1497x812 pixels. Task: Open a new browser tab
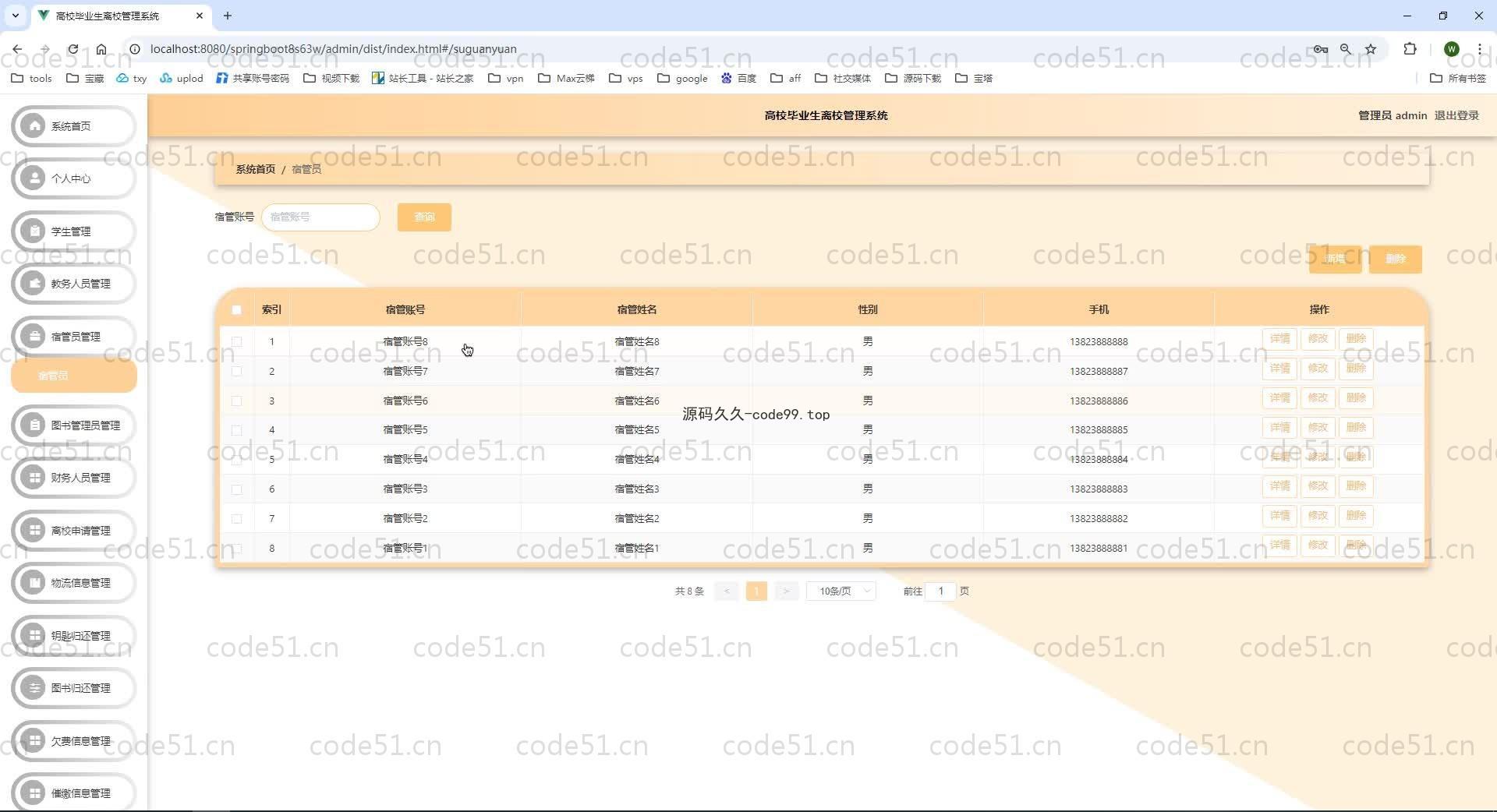228,16
